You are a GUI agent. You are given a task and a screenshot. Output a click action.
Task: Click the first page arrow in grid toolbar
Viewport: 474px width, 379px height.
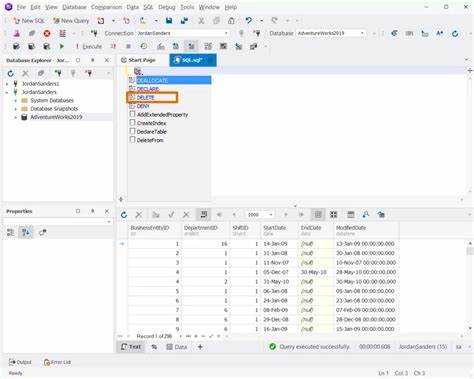click(219, 215)
